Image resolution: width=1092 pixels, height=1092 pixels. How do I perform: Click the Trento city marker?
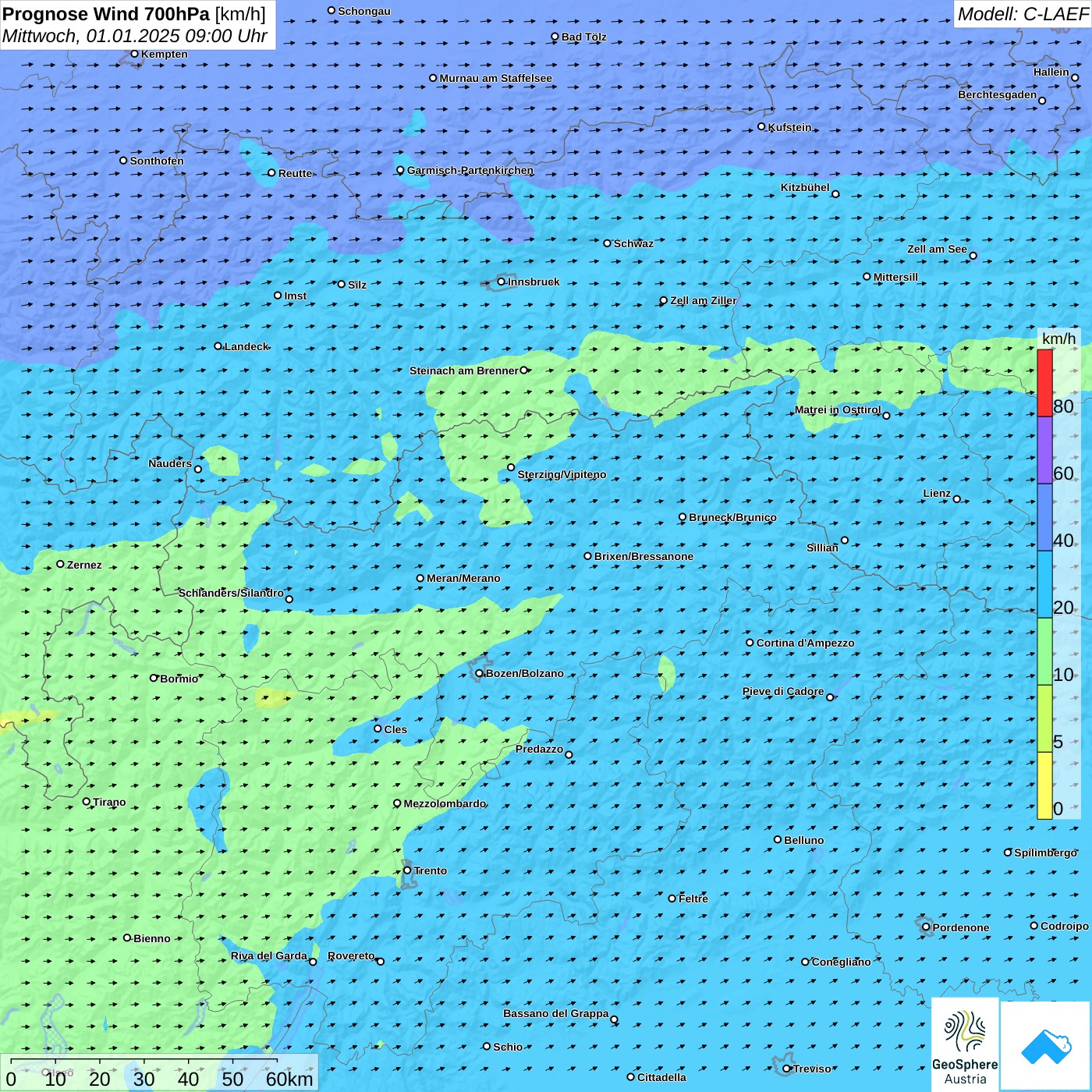(407, 870)
